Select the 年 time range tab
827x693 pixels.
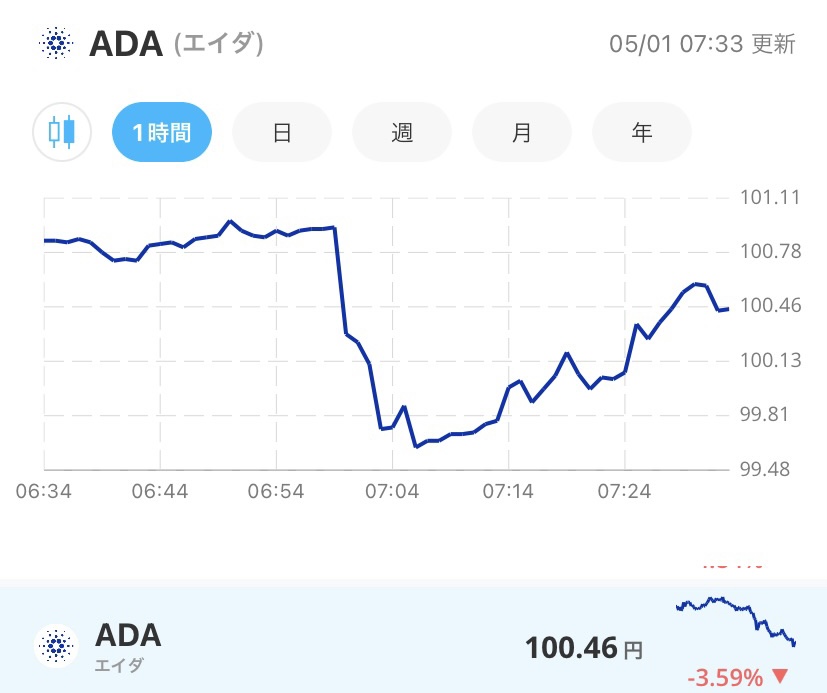pos(641,131)
